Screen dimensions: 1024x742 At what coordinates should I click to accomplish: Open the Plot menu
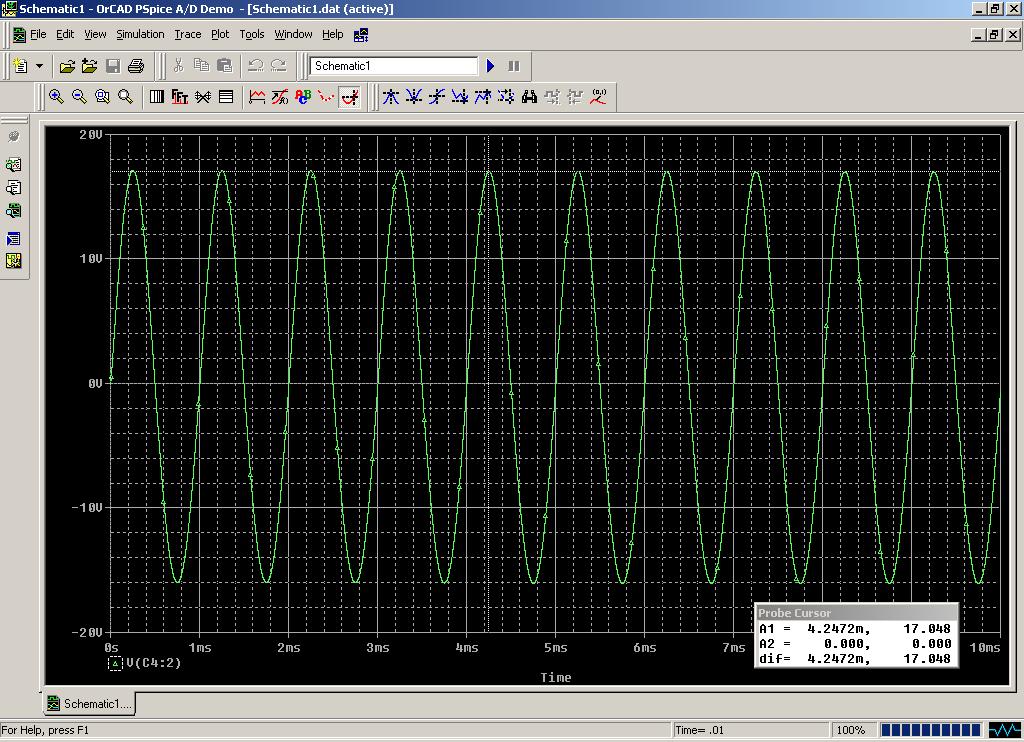click(220, 34)
